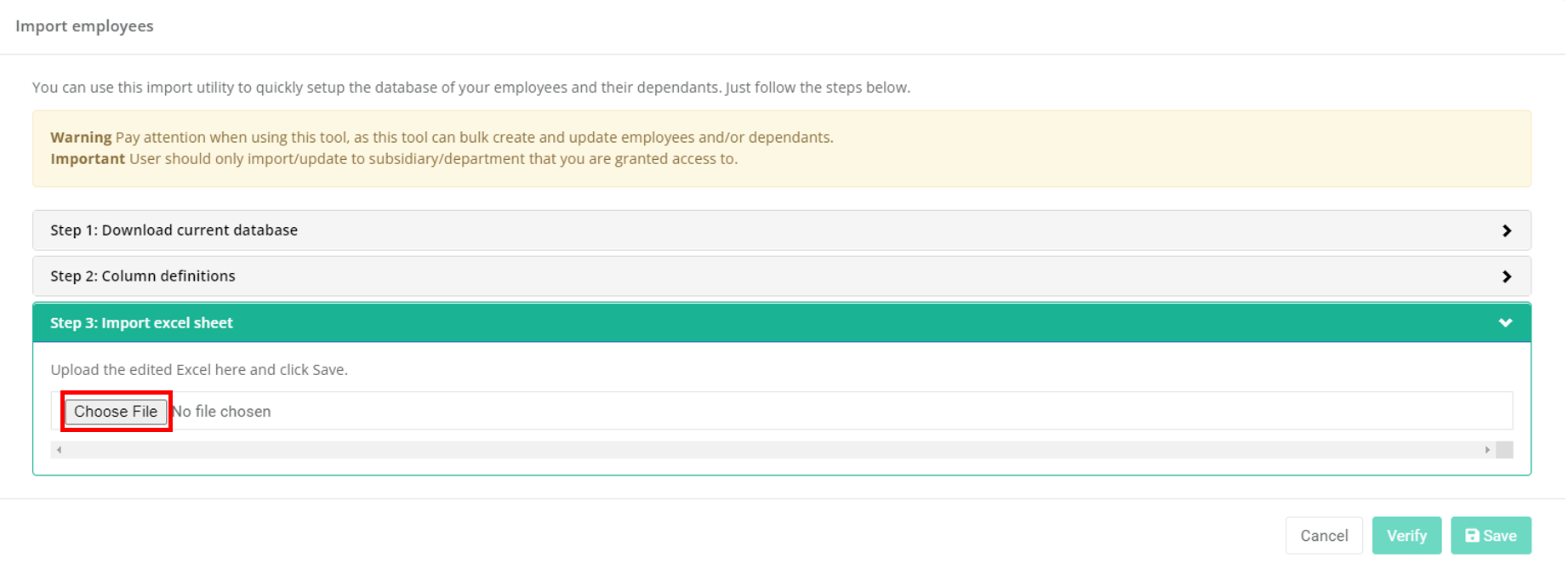Click the Step 1 right chevron arrow
Image resolution: width=1568 pixels, height=563 pixels.
pos(1506,230)
